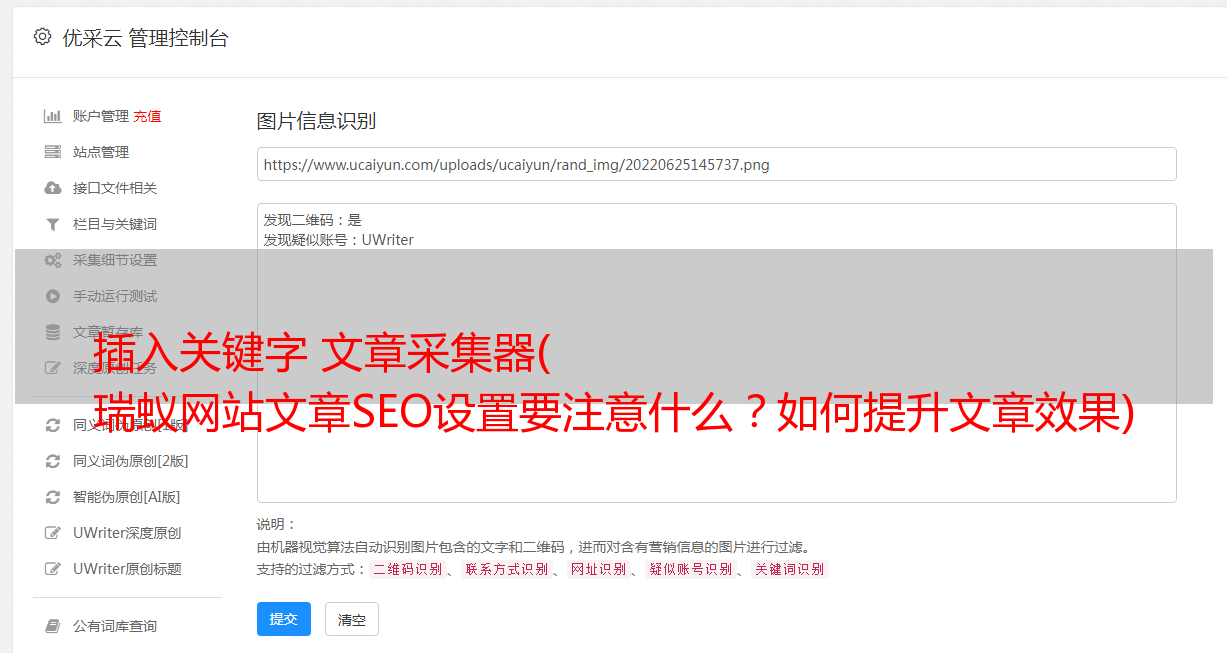This screenshot has width=1227, height=653.
Task: Click the 优采云 管理控制台 title
Action: [145, 38]
